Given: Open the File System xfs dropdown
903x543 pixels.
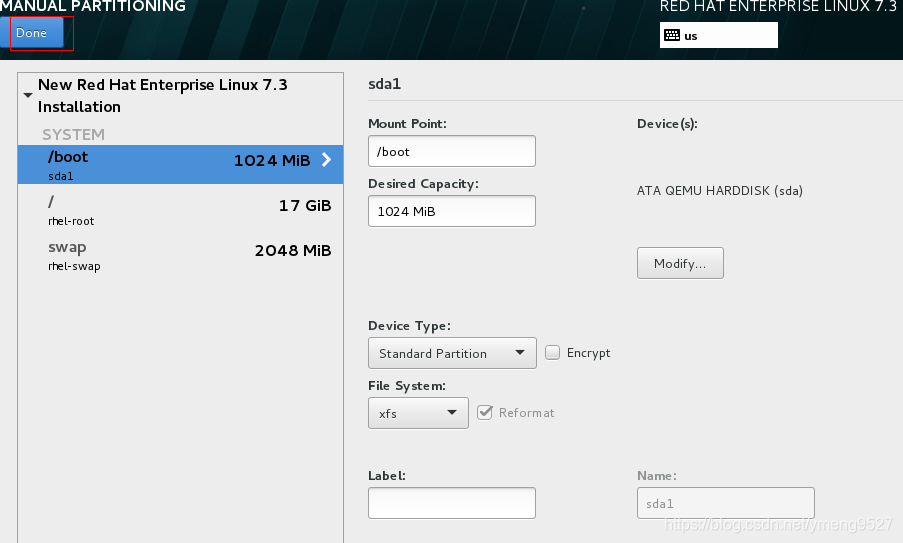Looking at the screenshot, I should tap(418, 413).
